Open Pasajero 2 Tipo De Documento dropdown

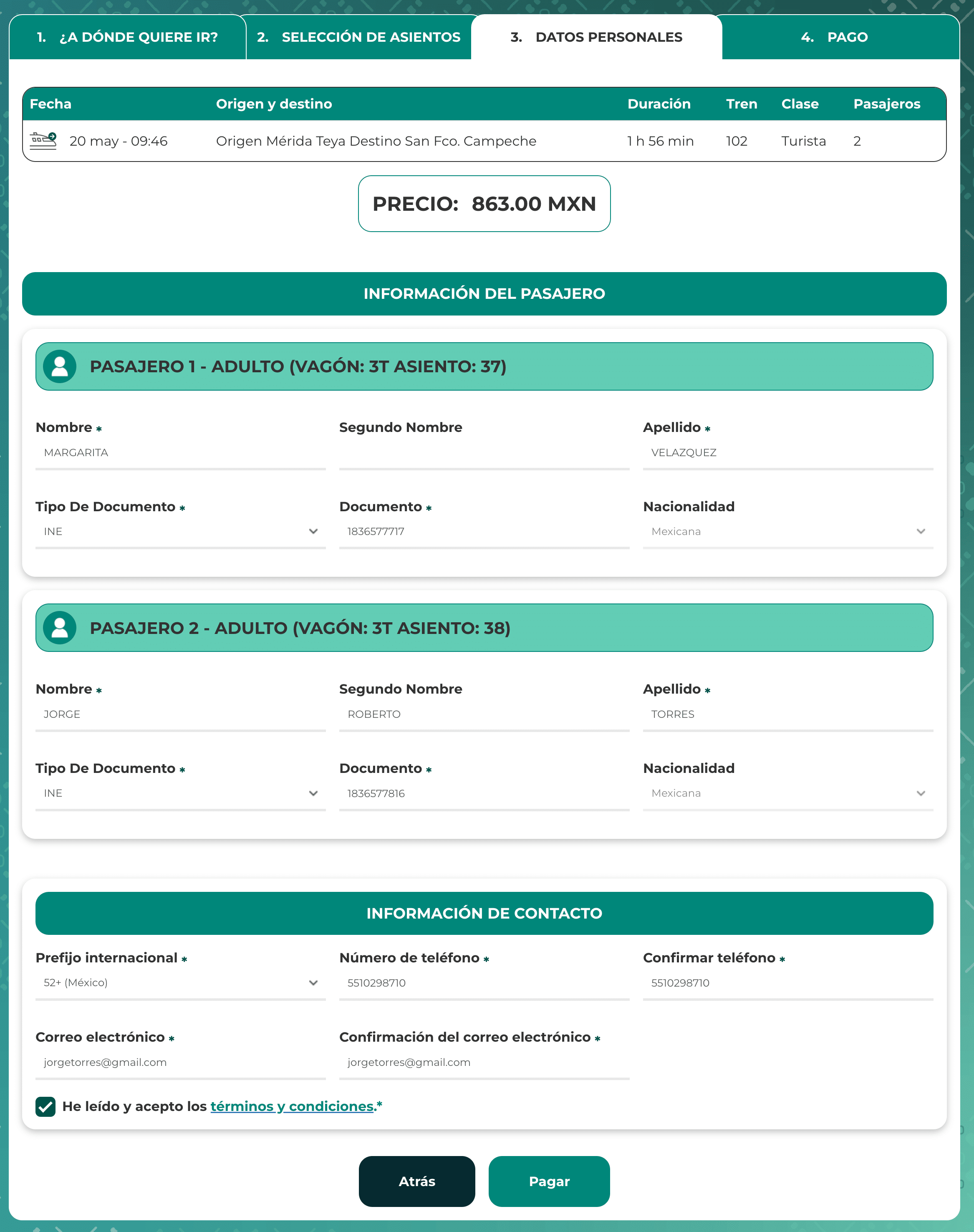point(180,793)
